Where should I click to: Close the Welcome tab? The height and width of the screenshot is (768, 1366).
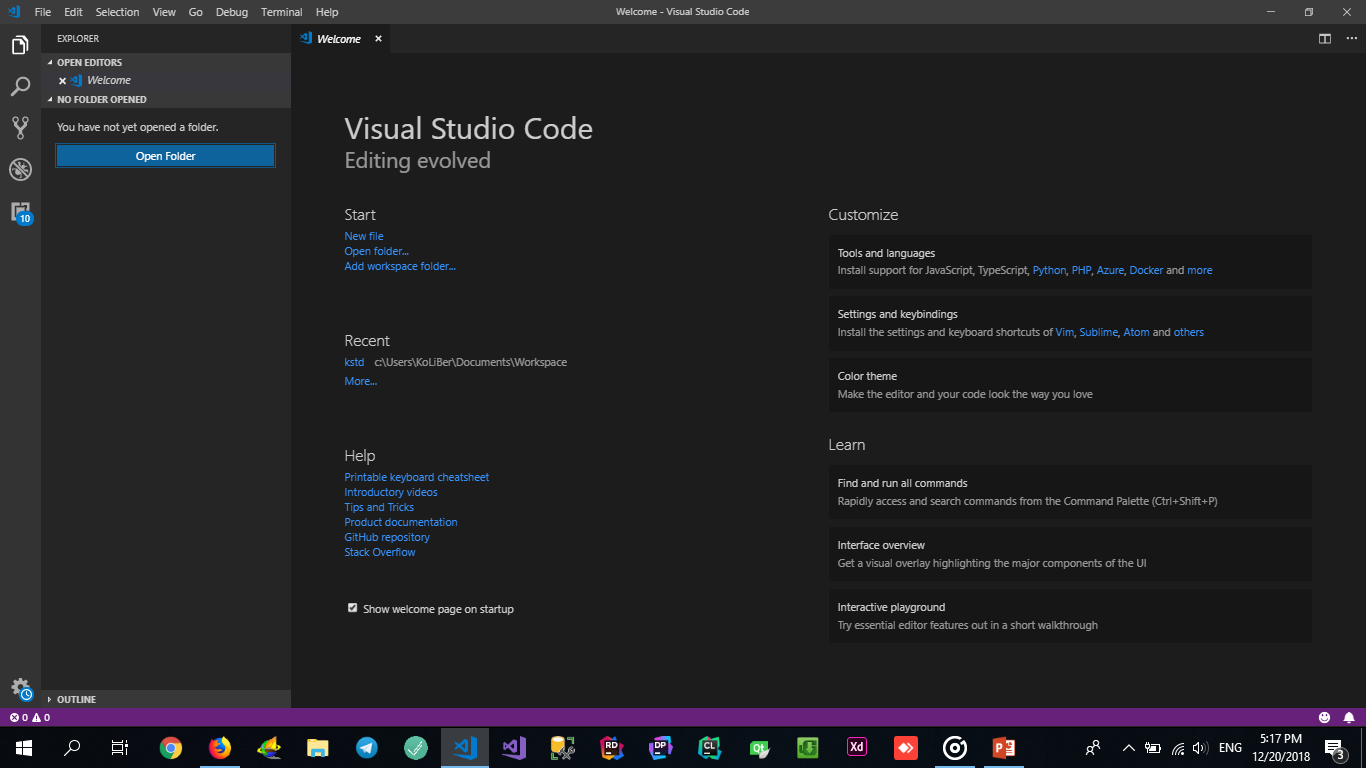click(x=378, y=39)
